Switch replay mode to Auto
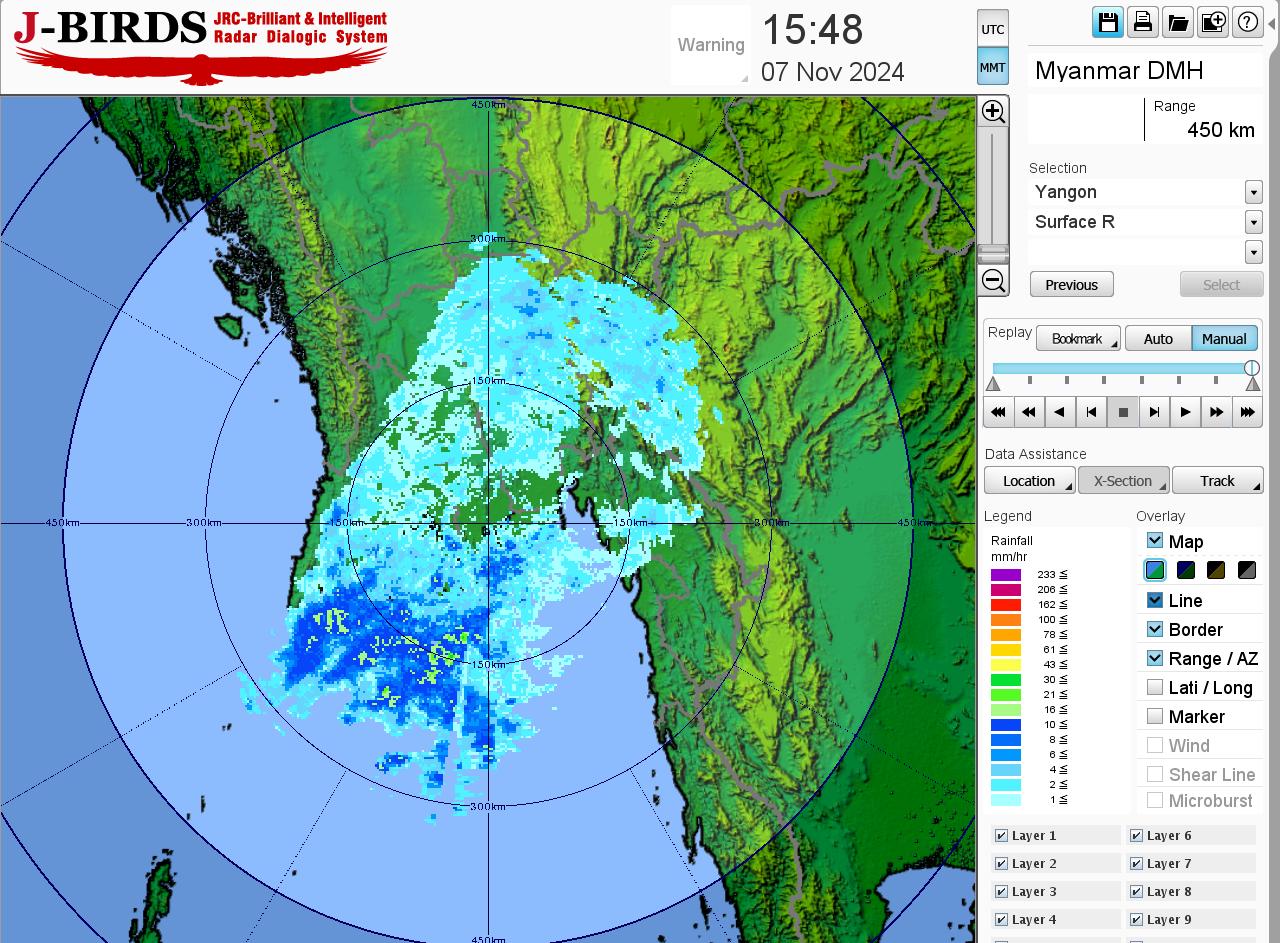Screen dimensions: 1284x943 (1158, 339)
